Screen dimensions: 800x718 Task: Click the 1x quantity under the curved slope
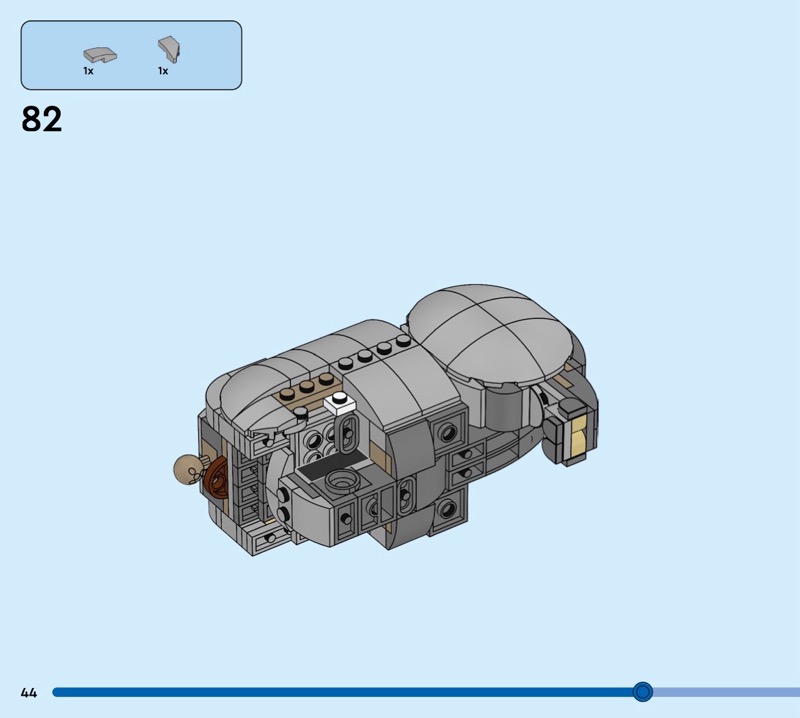tap(88, 72)
